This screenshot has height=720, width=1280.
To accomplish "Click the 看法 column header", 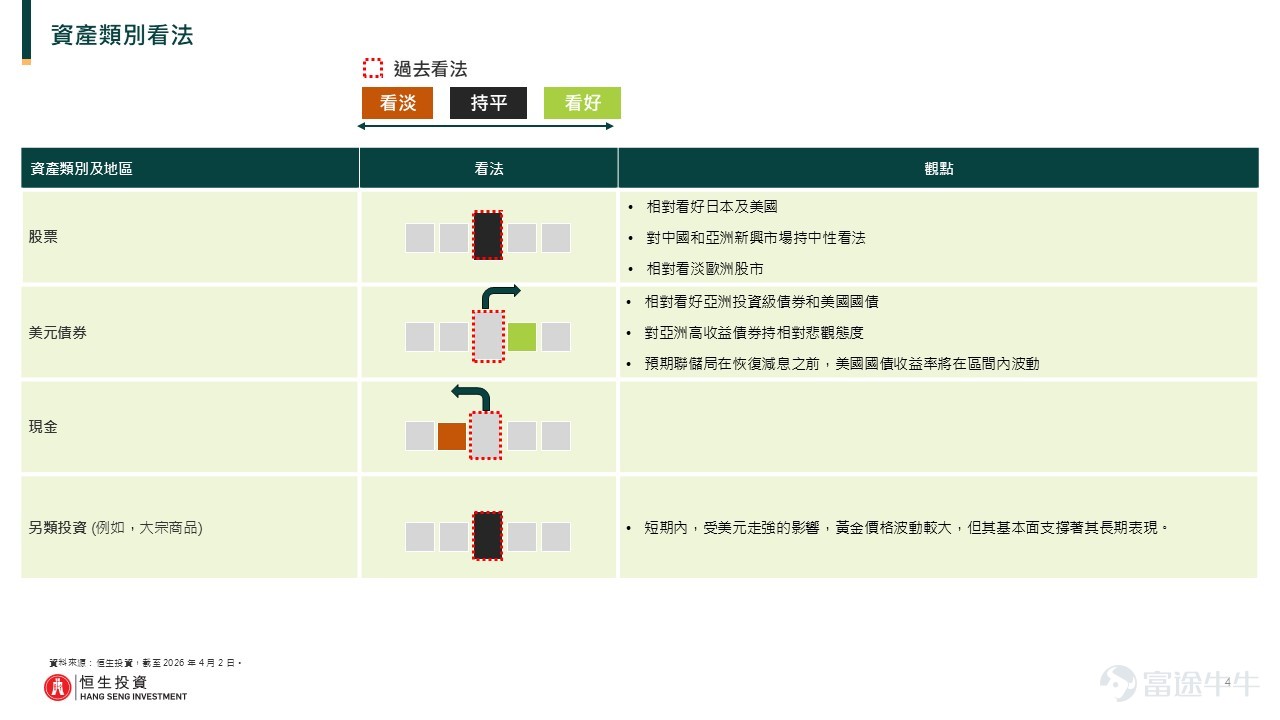I will coord(489,169).
